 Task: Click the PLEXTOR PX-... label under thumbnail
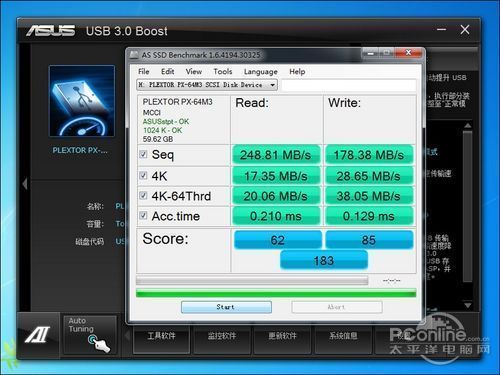80,151
